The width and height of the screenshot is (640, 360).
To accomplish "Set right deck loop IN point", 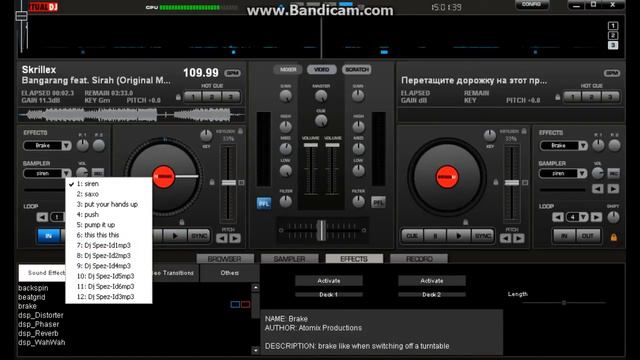I will pos(564,236).
